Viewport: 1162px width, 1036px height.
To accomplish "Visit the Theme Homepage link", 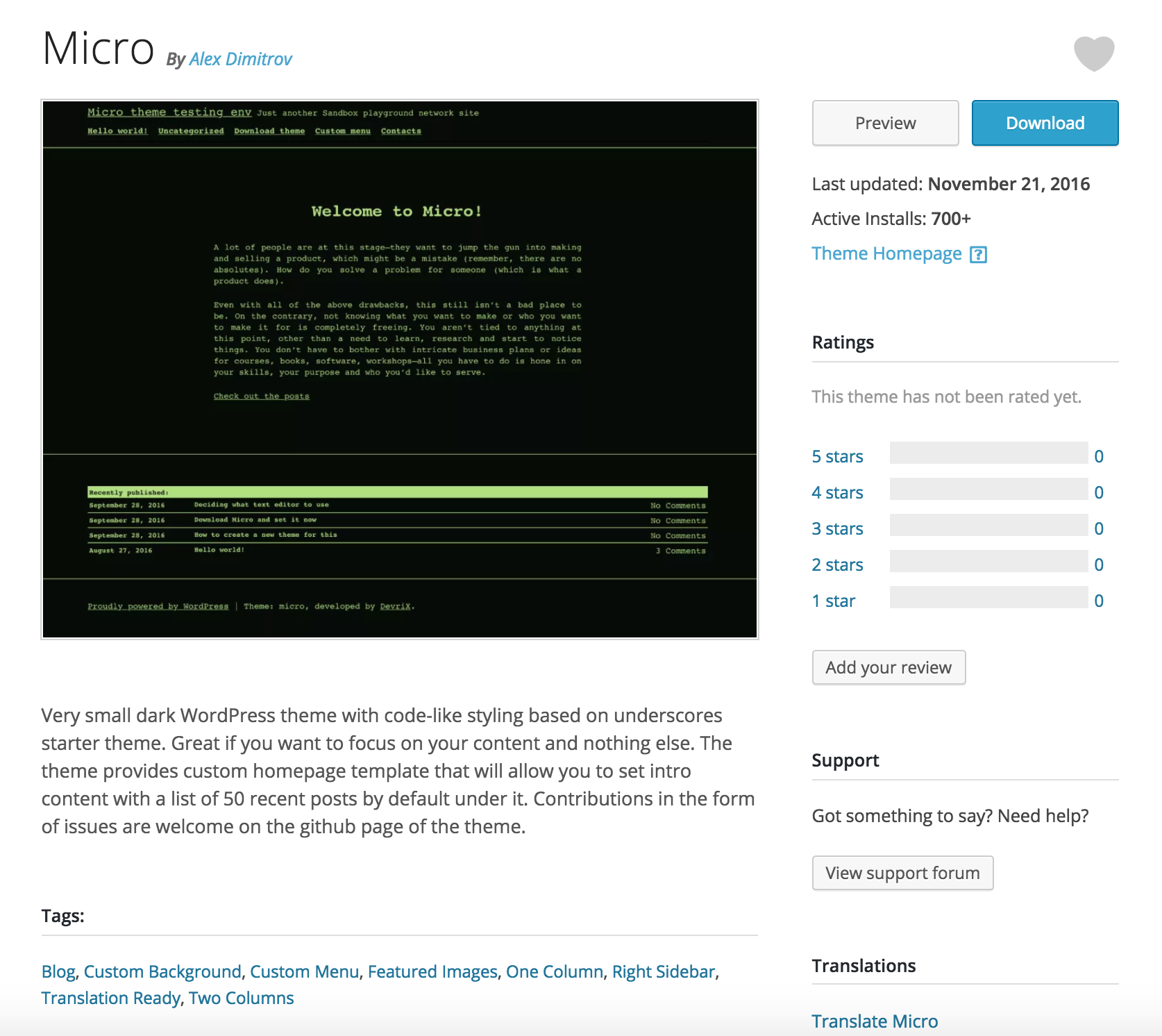I will [x=886, y=253].
